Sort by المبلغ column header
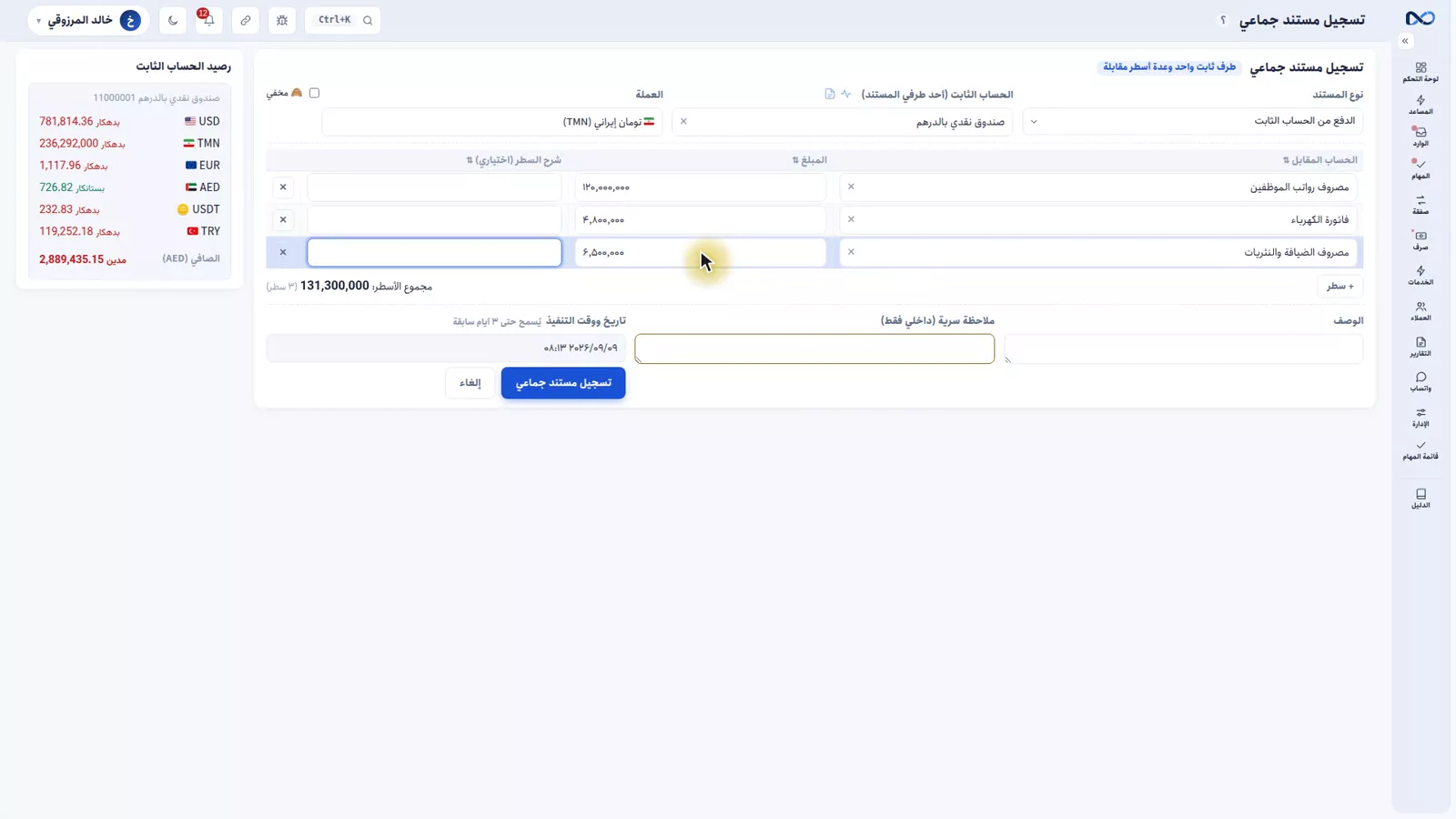This screenshot has width=1456, height=819. click(x=809, y=160)
